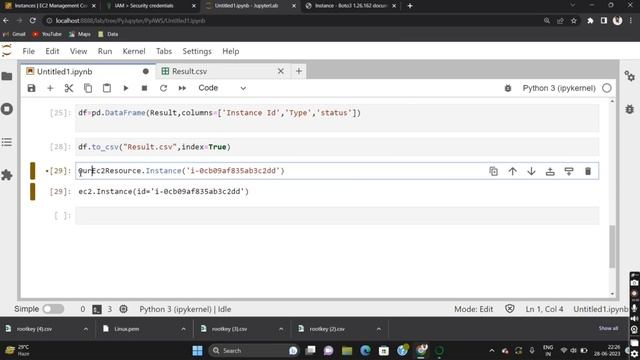640x360 pixels.
Task: Open the Property Inspector gears icon
Action: pyautogui.click(x=629, y=76)
